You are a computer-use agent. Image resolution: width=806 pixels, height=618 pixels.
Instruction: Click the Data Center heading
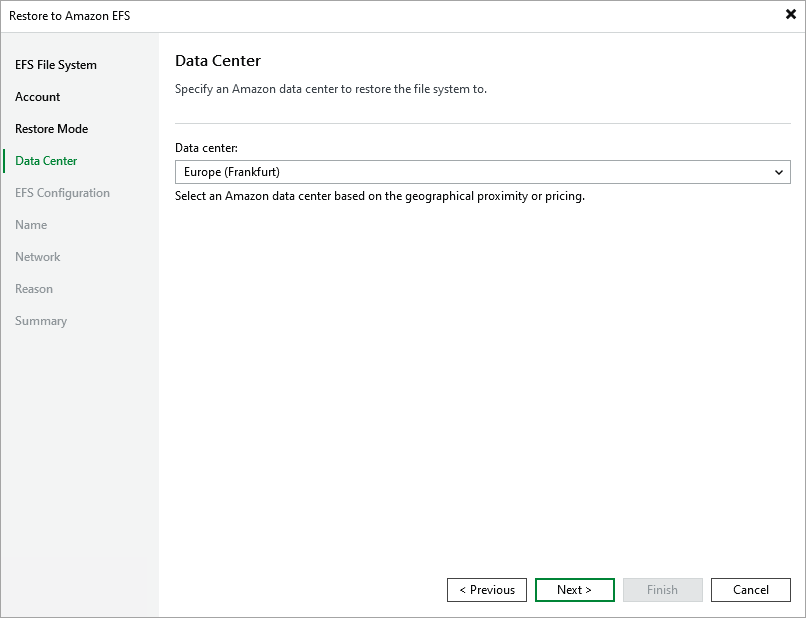tap(218, 60)
